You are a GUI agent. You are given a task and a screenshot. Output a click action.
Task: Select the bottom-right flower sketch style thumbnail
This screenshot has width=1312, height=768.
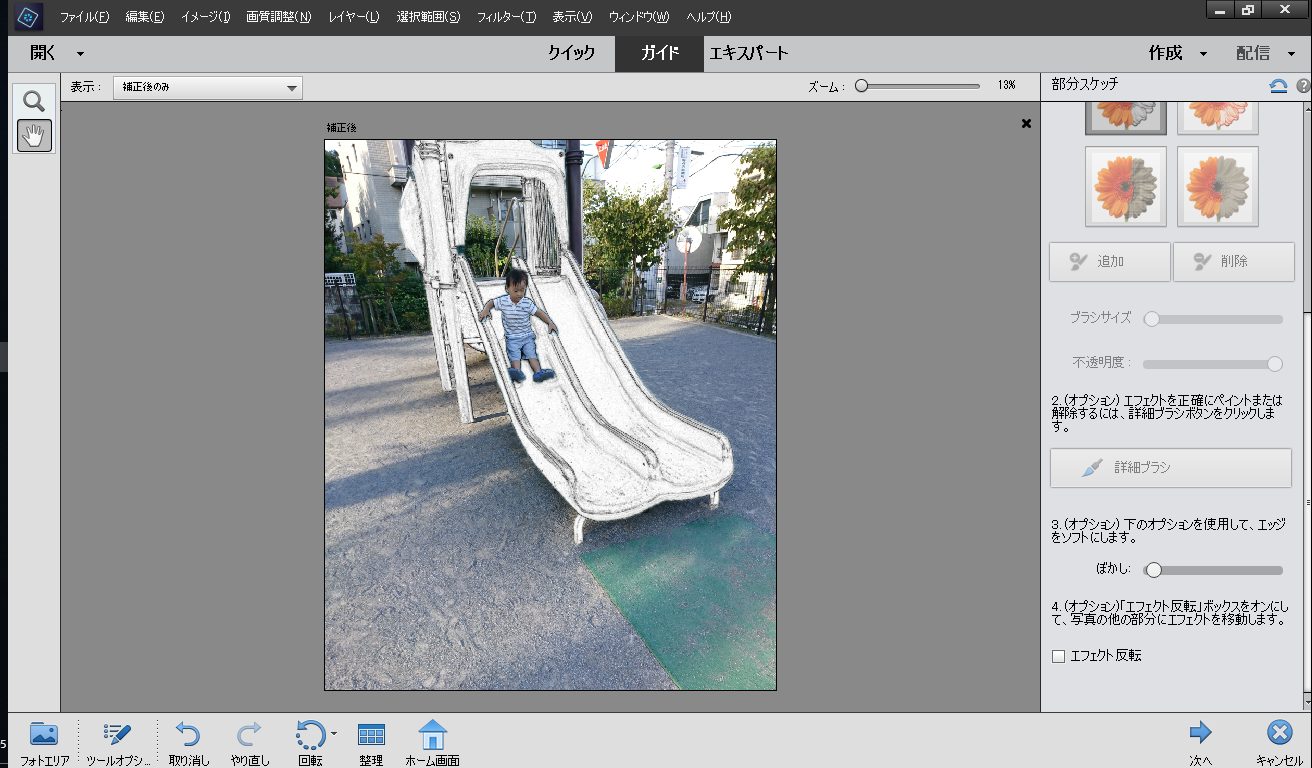pos(1217,186)
